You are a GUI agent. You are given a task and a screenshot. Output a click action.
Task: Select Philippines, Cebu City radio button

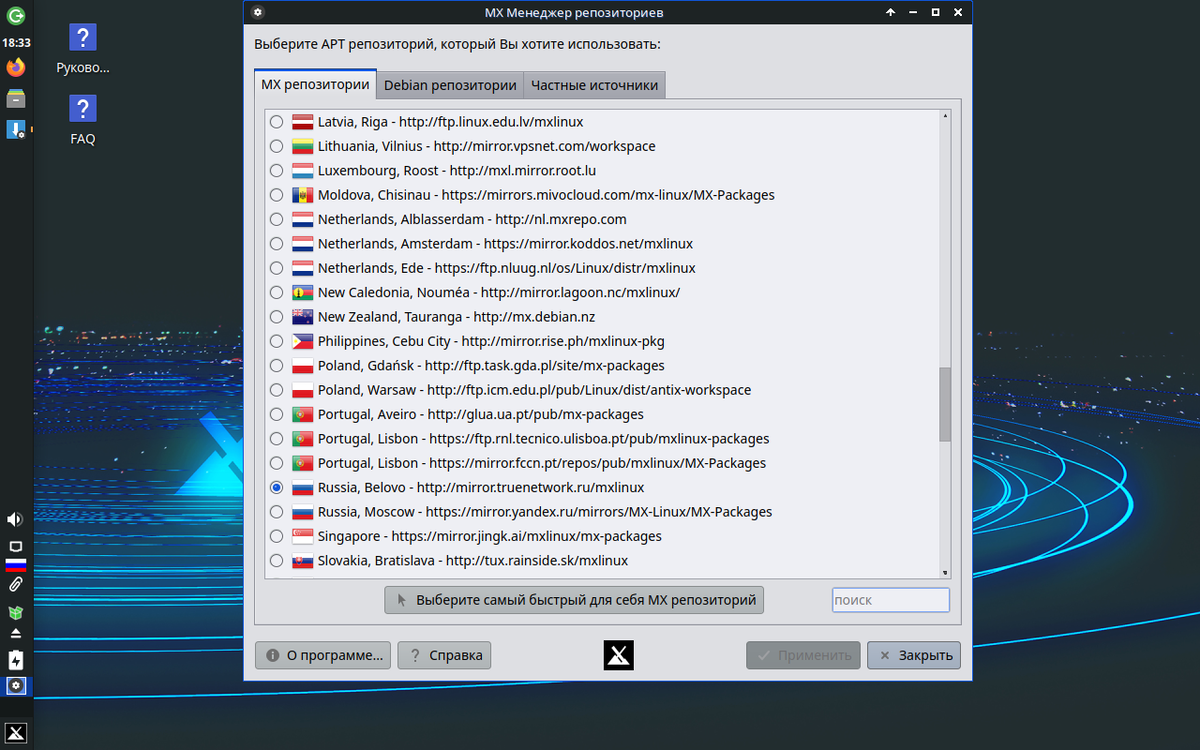tap(277, 341)
